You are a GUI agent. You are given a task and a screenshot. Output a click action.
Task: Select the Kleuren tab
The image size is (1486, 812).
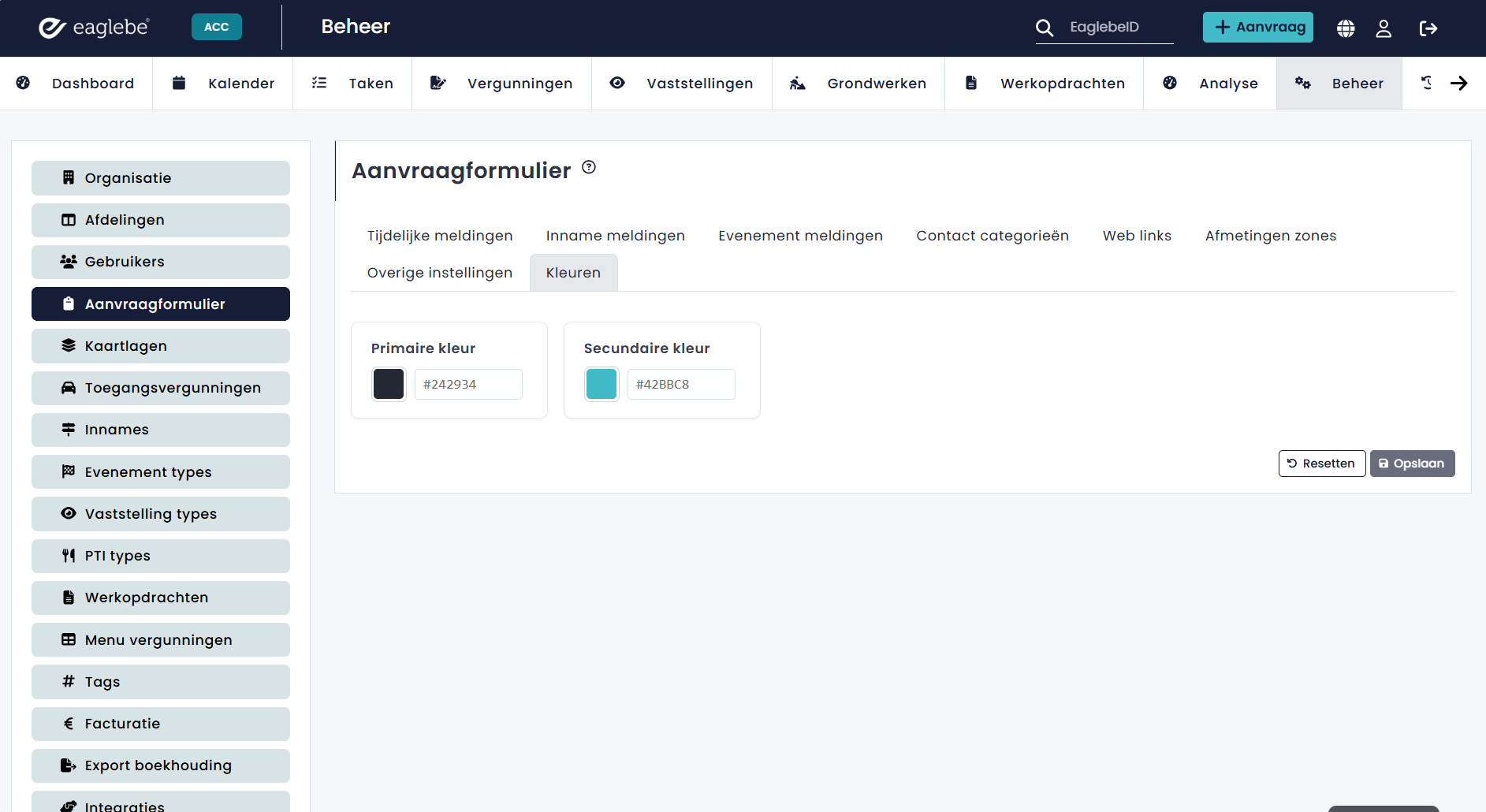[x=573, y=273]
